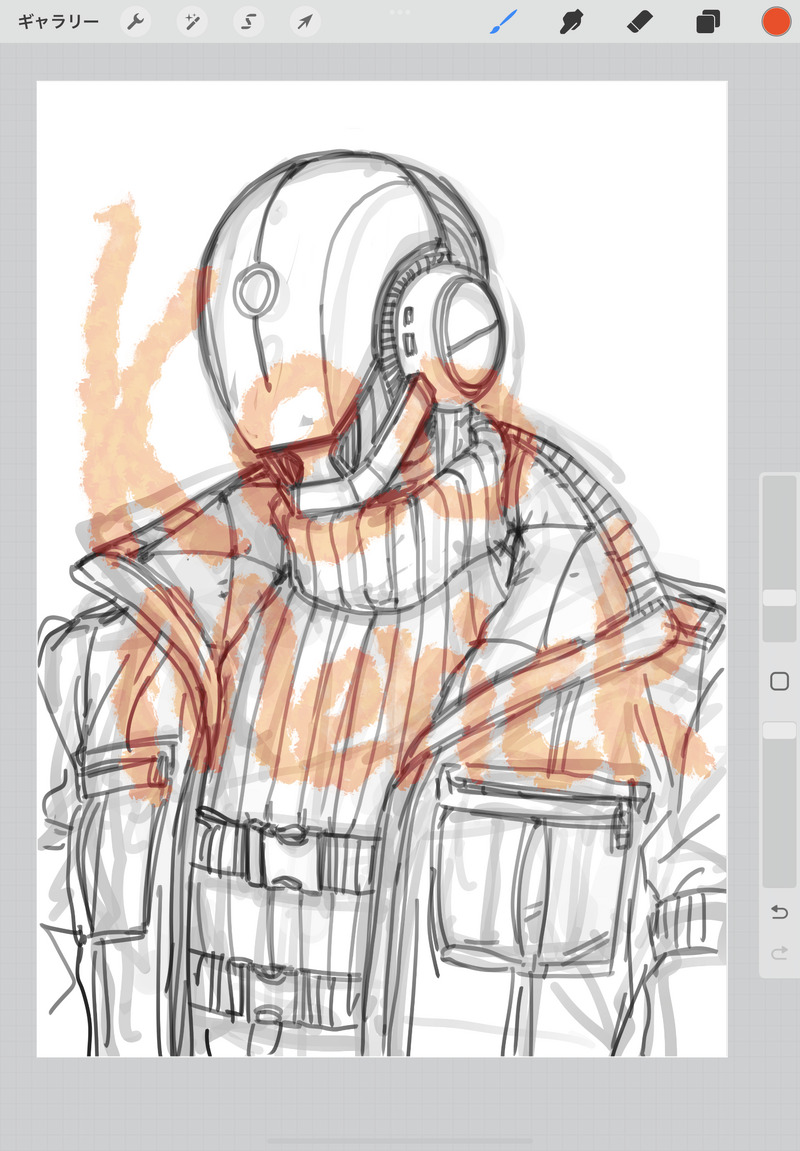Screen dimensions: 800x1151
Task: Select the Brush tool
Action: coord(503,22)
